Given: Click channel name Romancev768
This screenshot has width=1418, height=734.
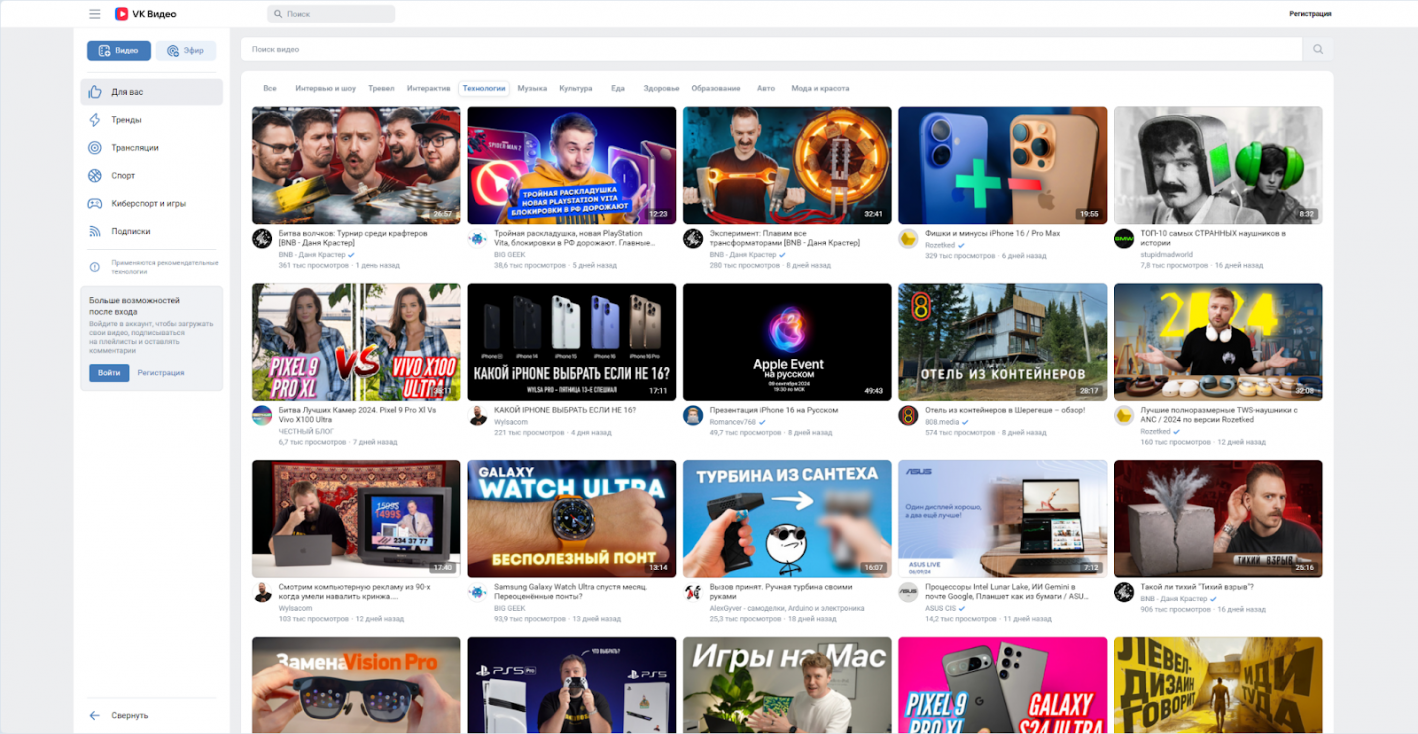Looking at the screenshot, I should coord(734,422).
